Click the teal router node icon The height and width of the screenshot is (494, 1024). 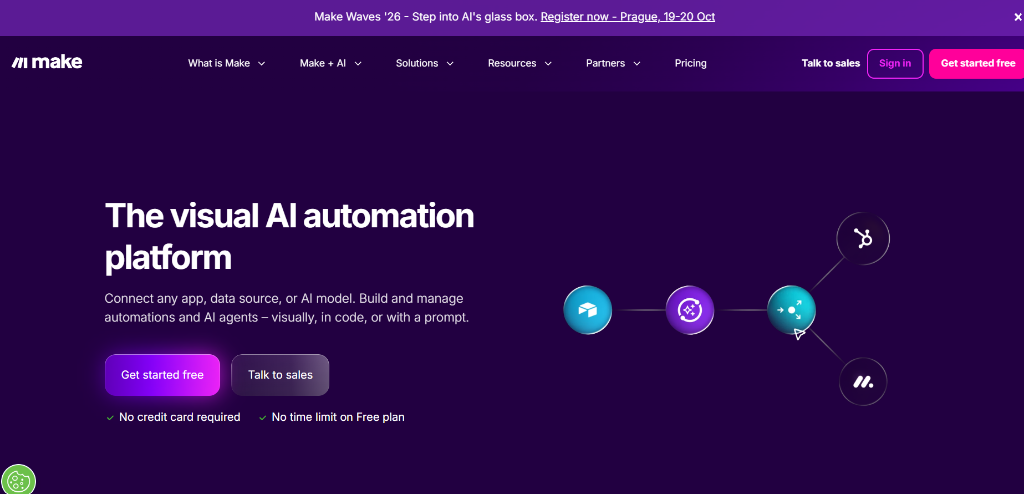792,310
